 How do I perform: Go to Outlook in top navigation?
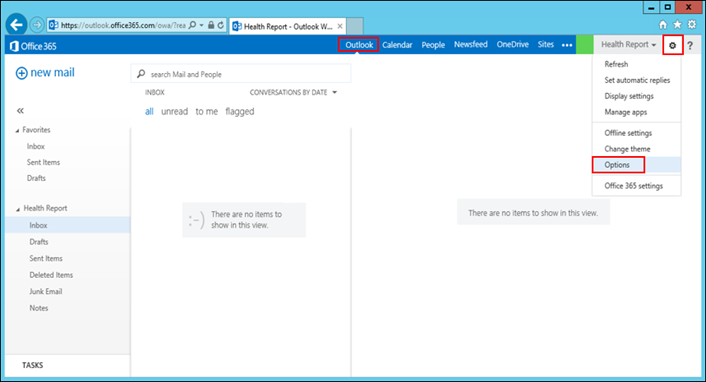tap(358, 45)
